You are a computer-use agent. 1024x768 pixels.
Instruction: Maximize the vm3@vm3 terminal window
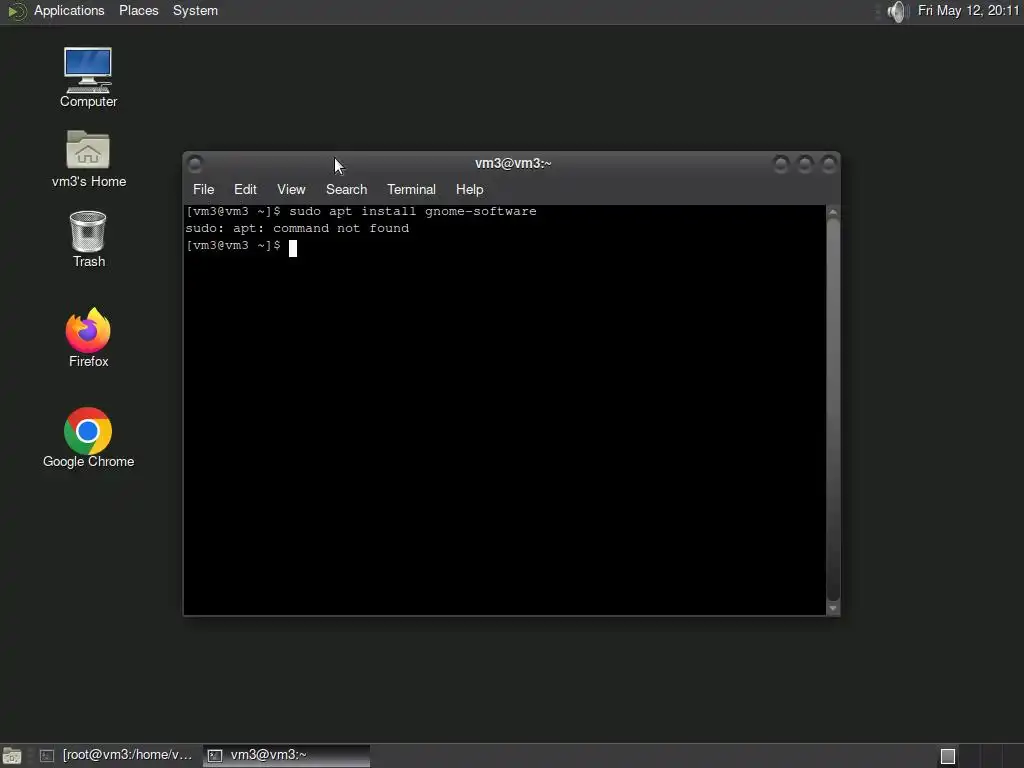coord(805,164)
